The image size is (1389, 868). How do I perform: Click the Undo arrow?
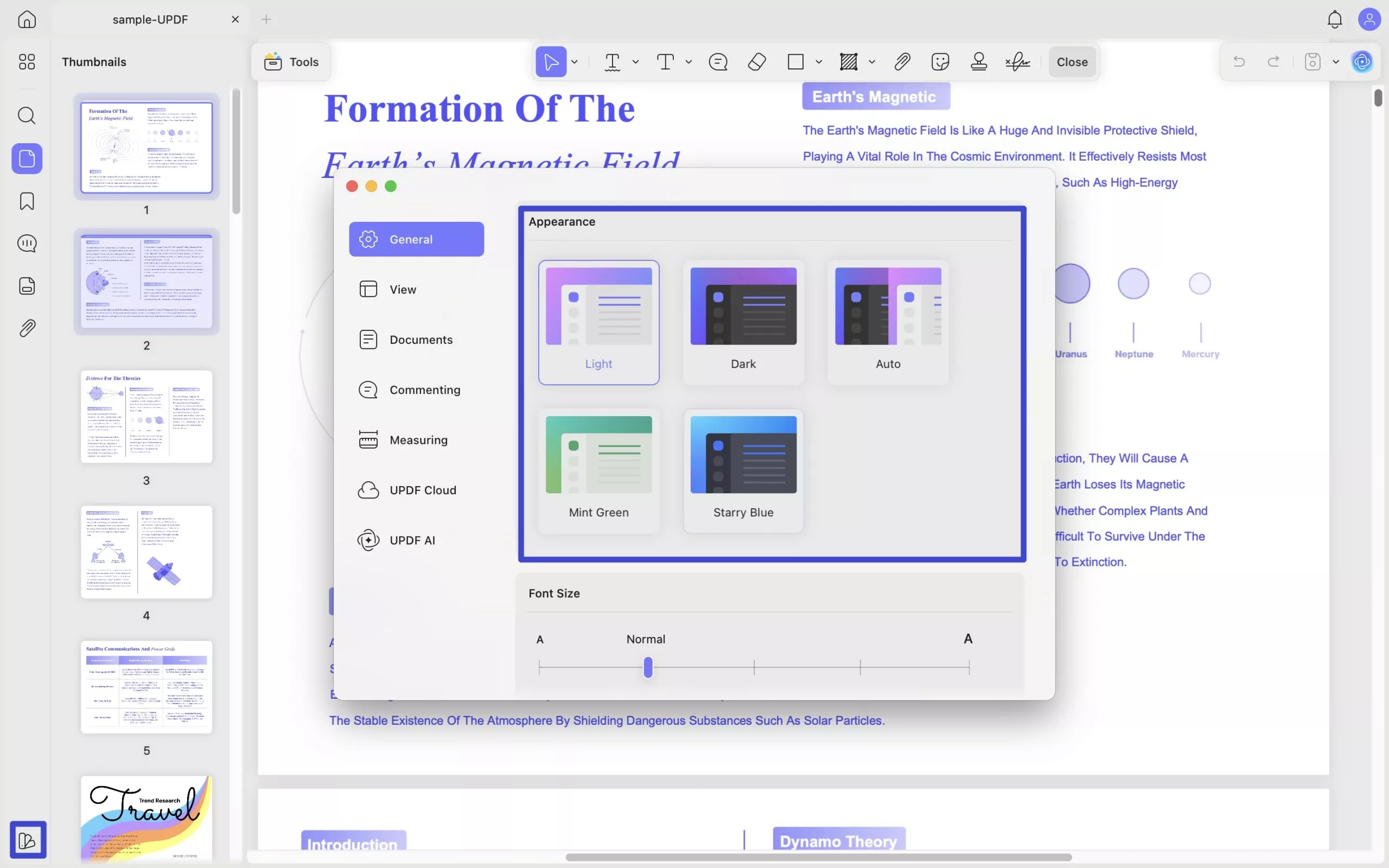click(x=1239, y=61)
